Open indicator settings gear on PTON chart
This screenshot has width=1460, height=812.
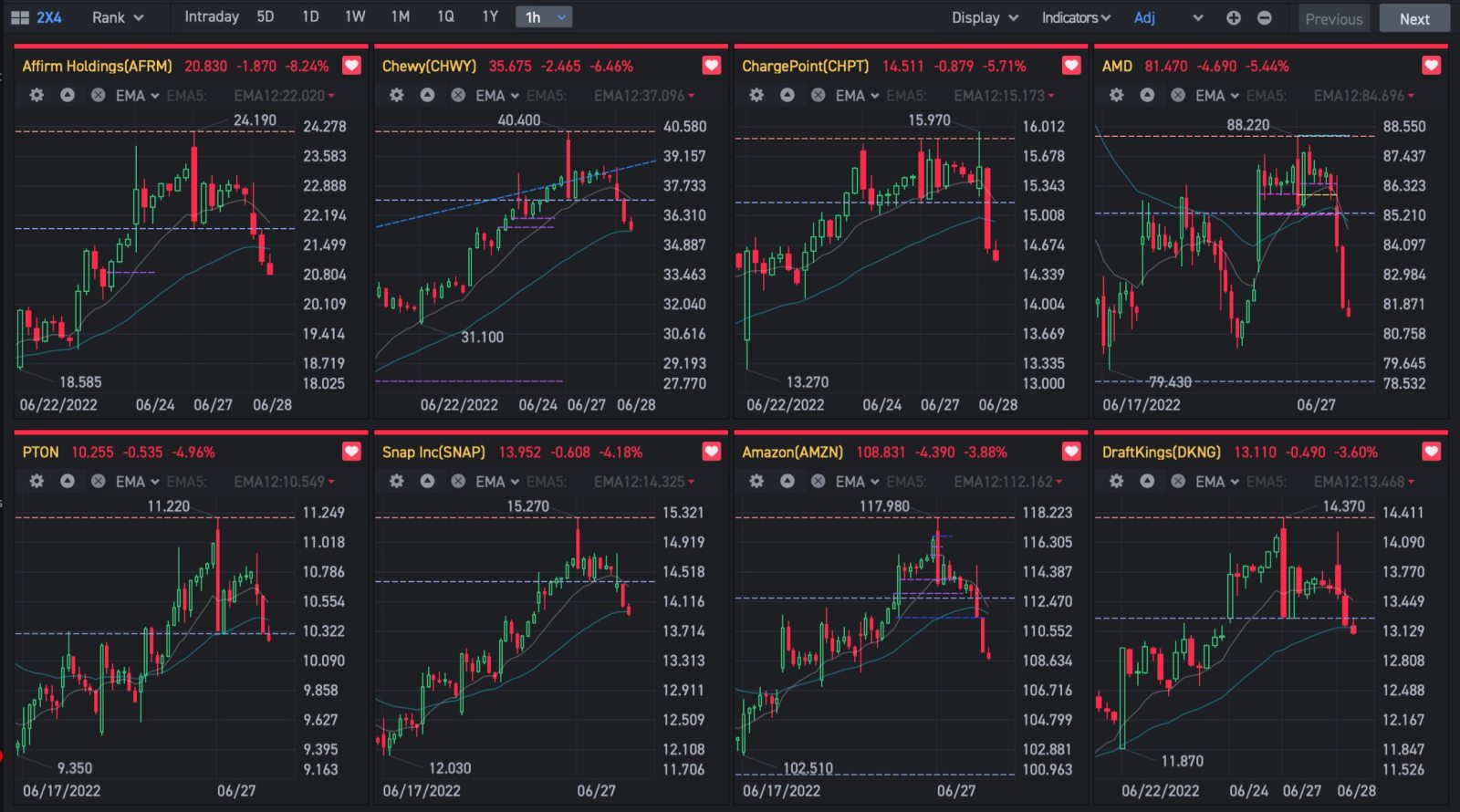click(x=36, y=481)
